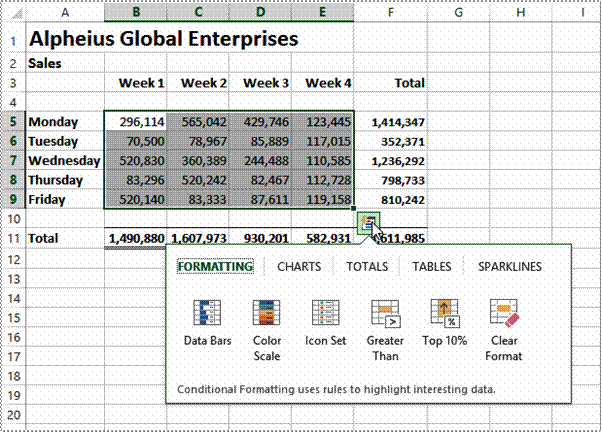Select cell with value 520,830
This screenshot has width=602, height=432.
pyautogui.click(x=136, y=161)
